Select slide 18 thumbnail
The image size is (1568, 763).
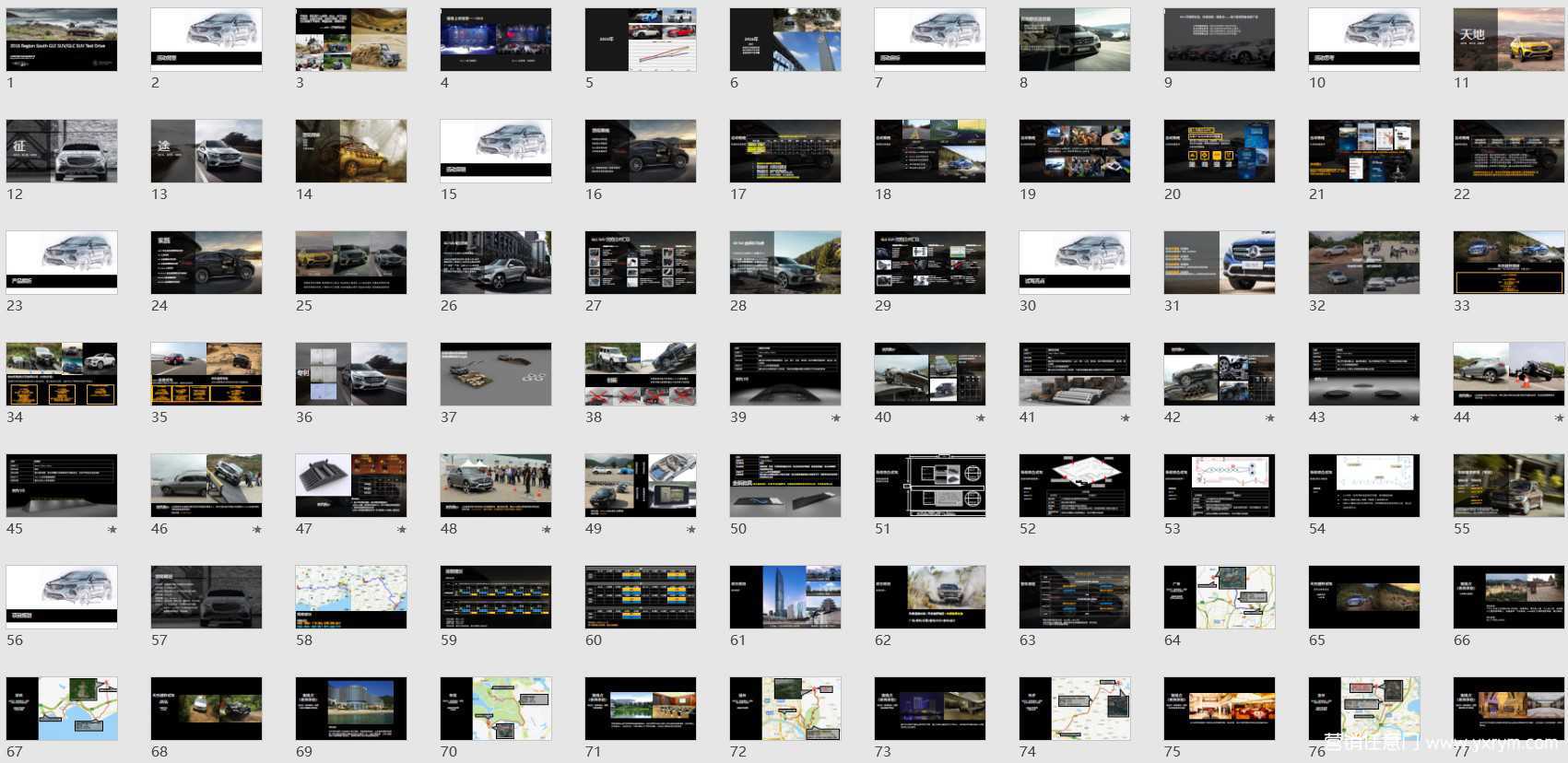click(930, 151)
